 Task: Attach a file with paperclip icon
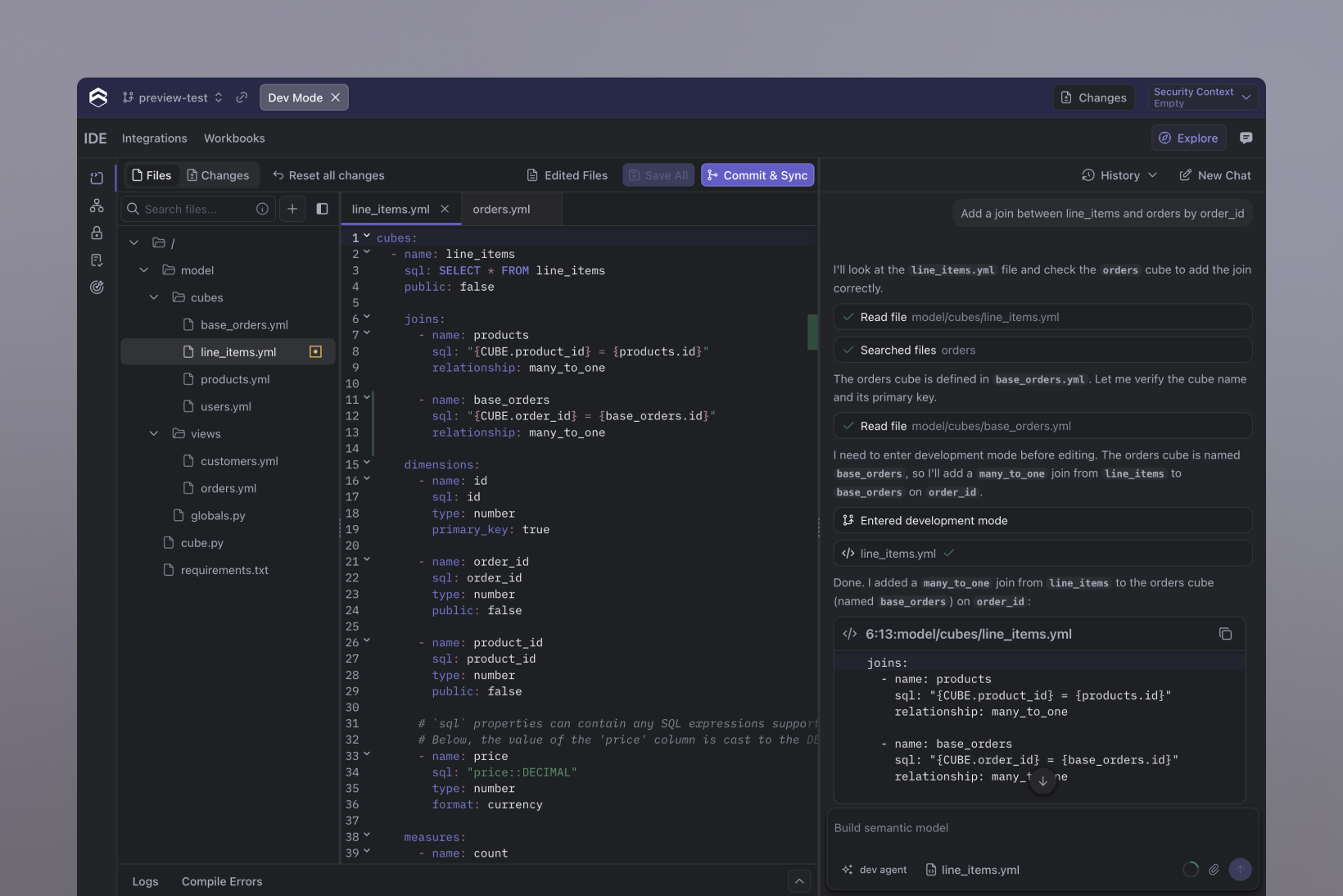click(1214, 870)
